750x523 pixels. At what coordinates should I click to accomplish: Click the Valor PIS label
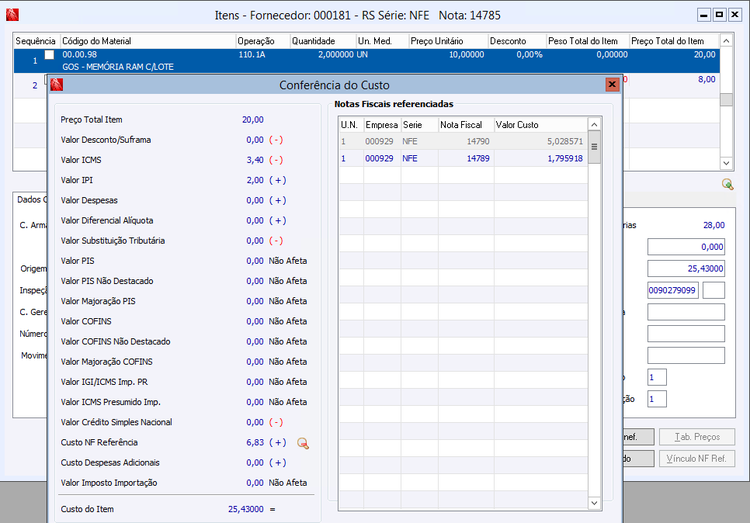(77, 261)
